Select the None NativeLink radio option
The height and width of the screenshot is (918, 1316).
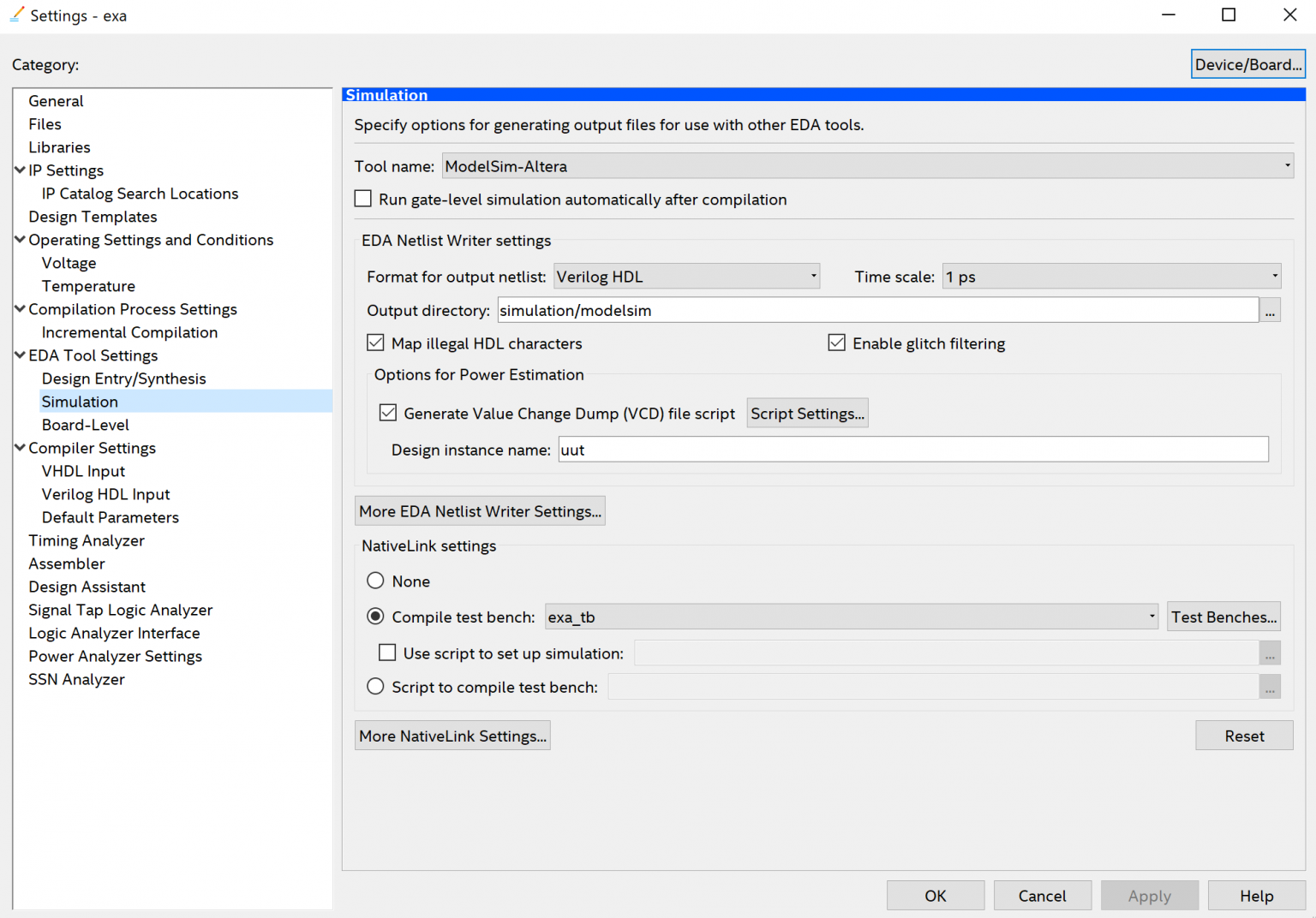click(375, 581)
